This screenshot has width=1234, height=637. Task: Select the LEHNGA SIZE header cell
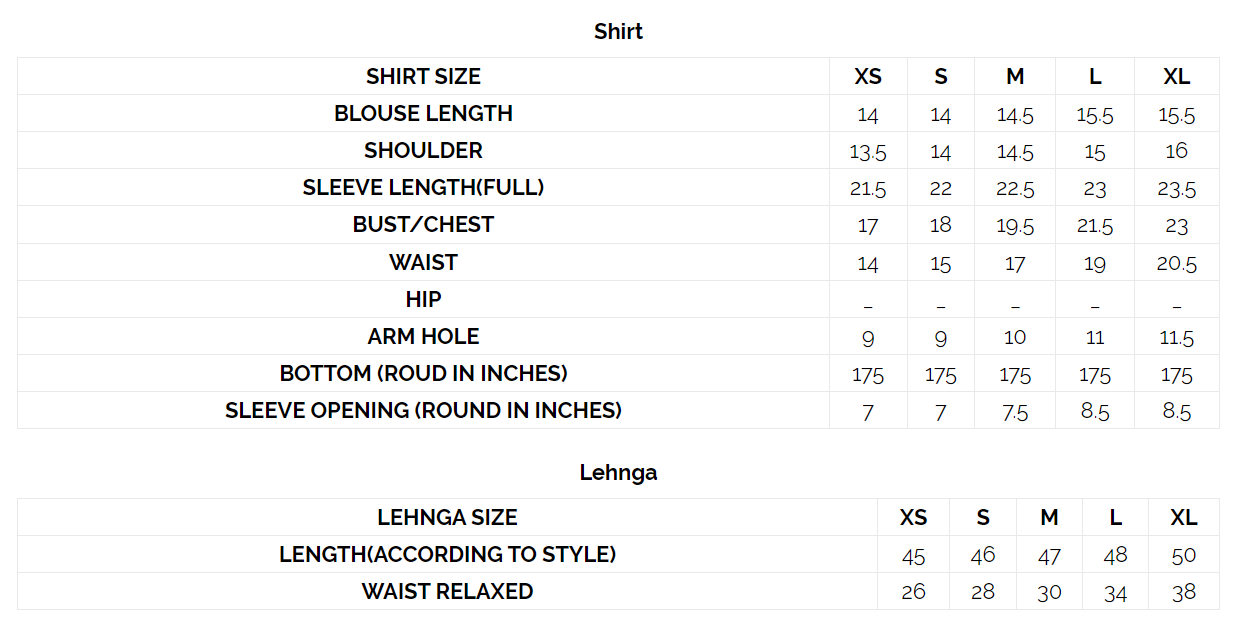[x=447, y=517]
